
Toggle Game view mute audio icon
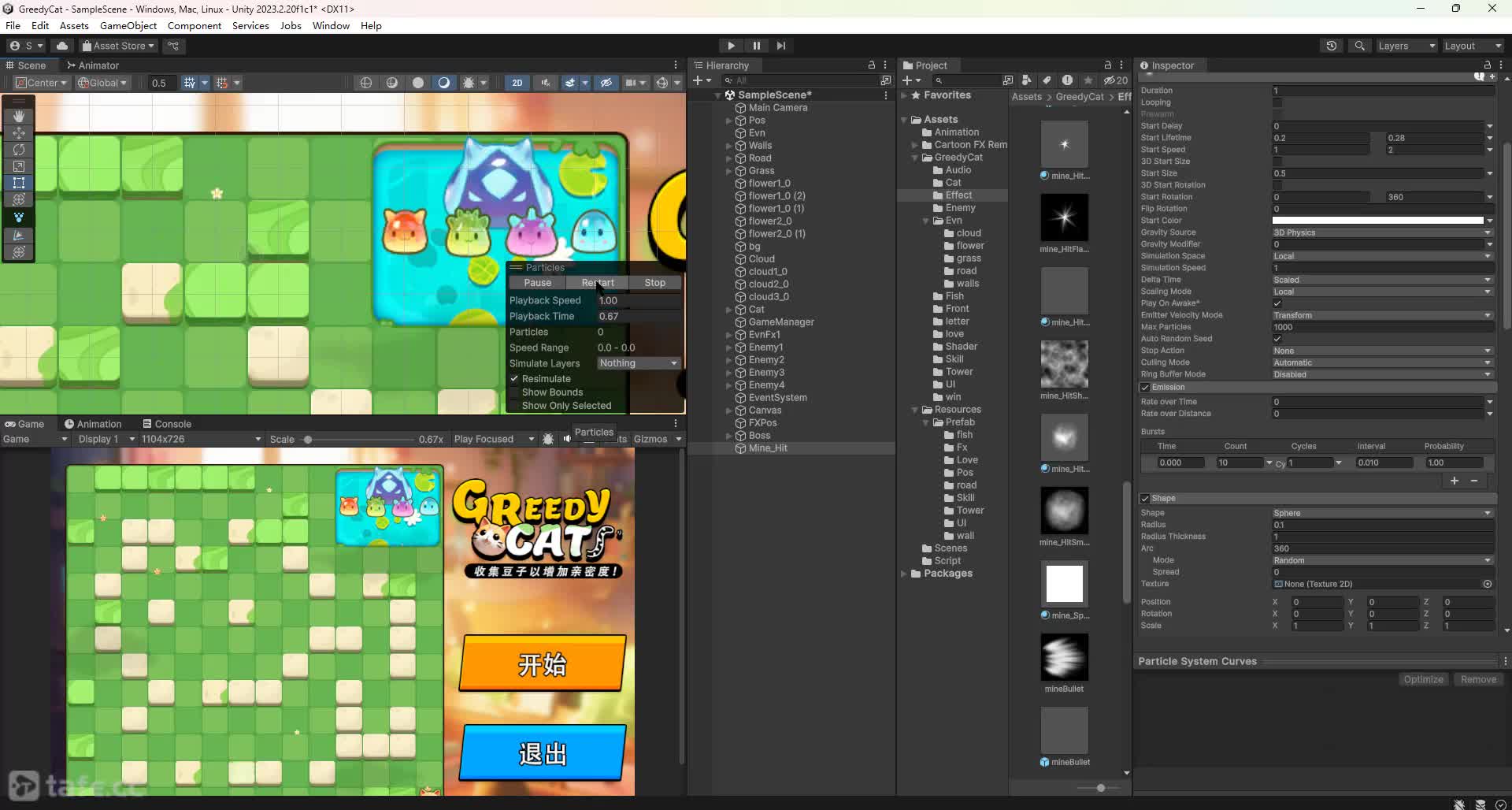pos(567,439)
